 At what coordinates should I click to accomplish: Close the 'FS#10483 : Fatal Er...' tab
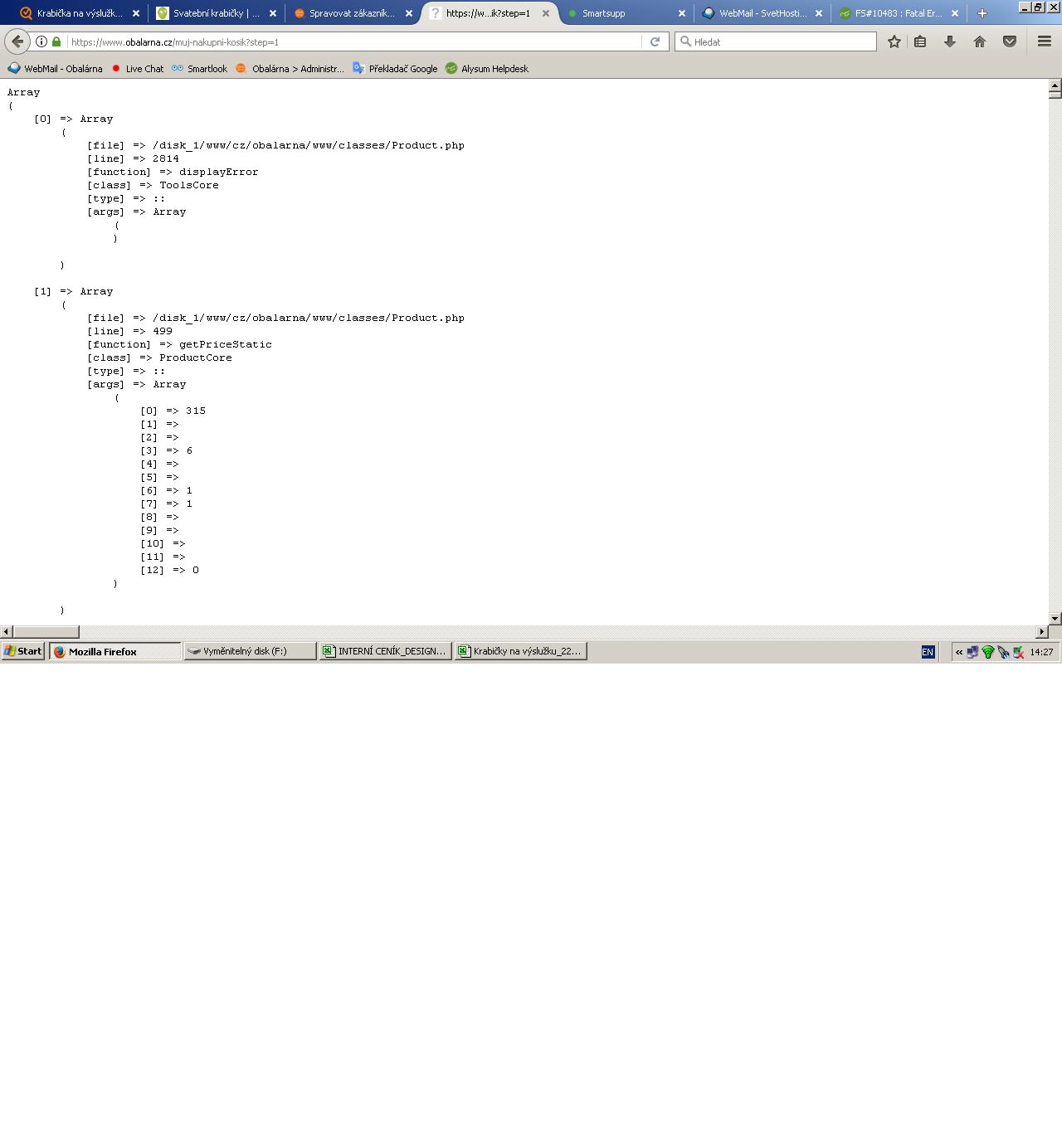[955, 13]
